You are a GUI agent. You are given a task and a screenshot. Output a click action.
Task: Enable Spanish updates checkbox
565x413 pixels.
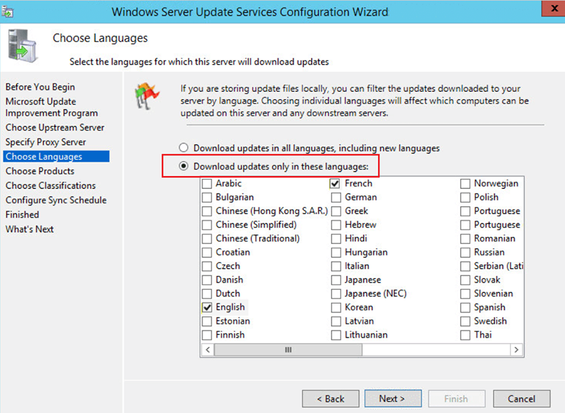(x=465, y=307)
